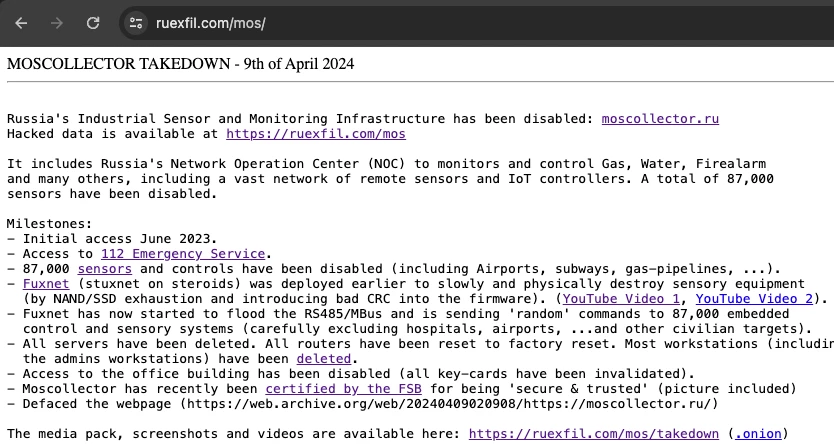Screen dimensions: 834x445
Task: Click the browser forward arrow
Action: pyautogui.click(x=57, y=22)
